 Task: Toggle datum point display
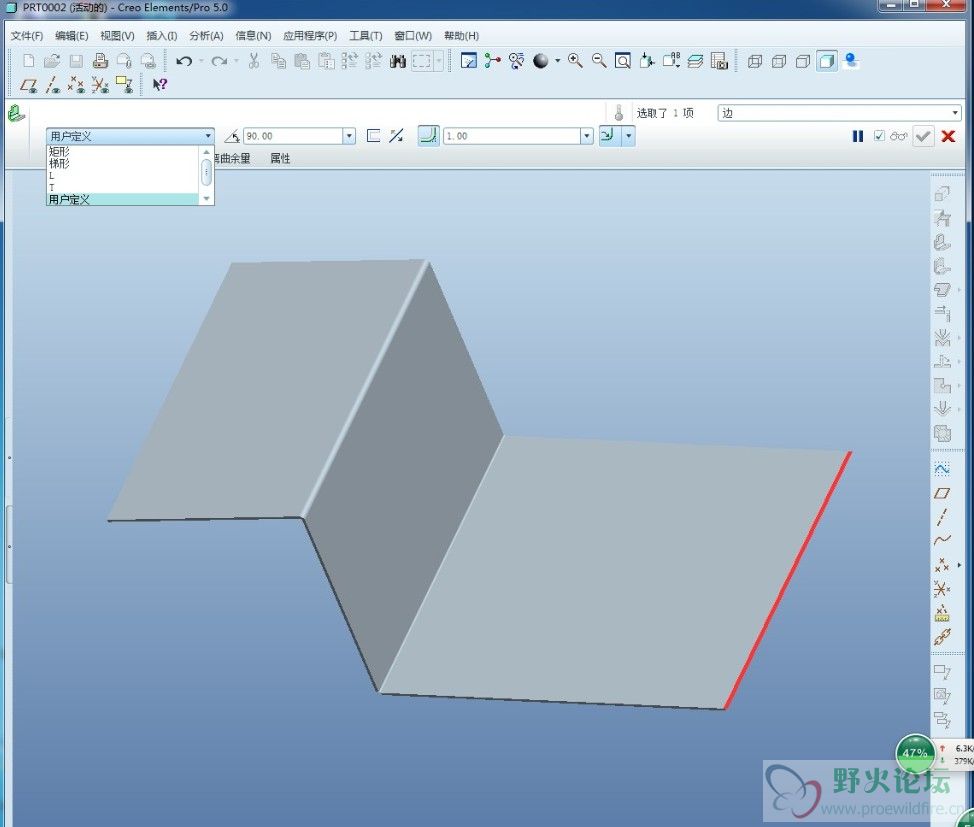(x=76, y=85)
